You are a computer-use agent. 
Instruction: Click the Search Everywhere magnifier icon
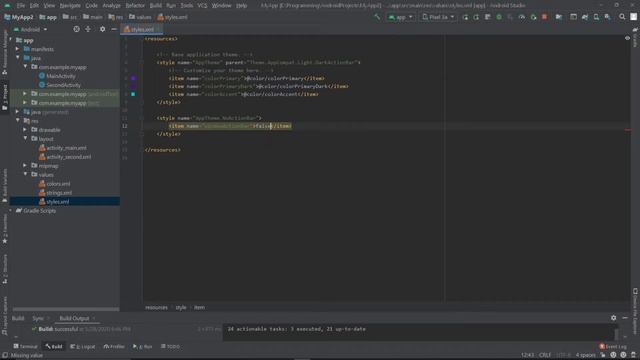tap(622, 17)
